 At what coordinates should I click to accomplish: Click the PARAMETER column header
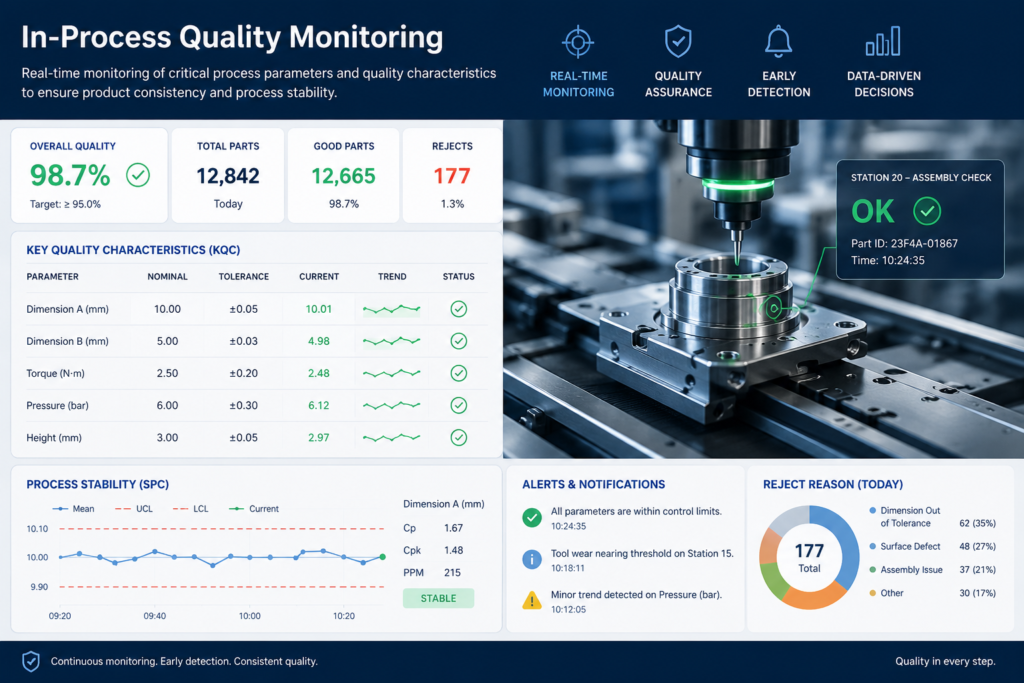52,277
